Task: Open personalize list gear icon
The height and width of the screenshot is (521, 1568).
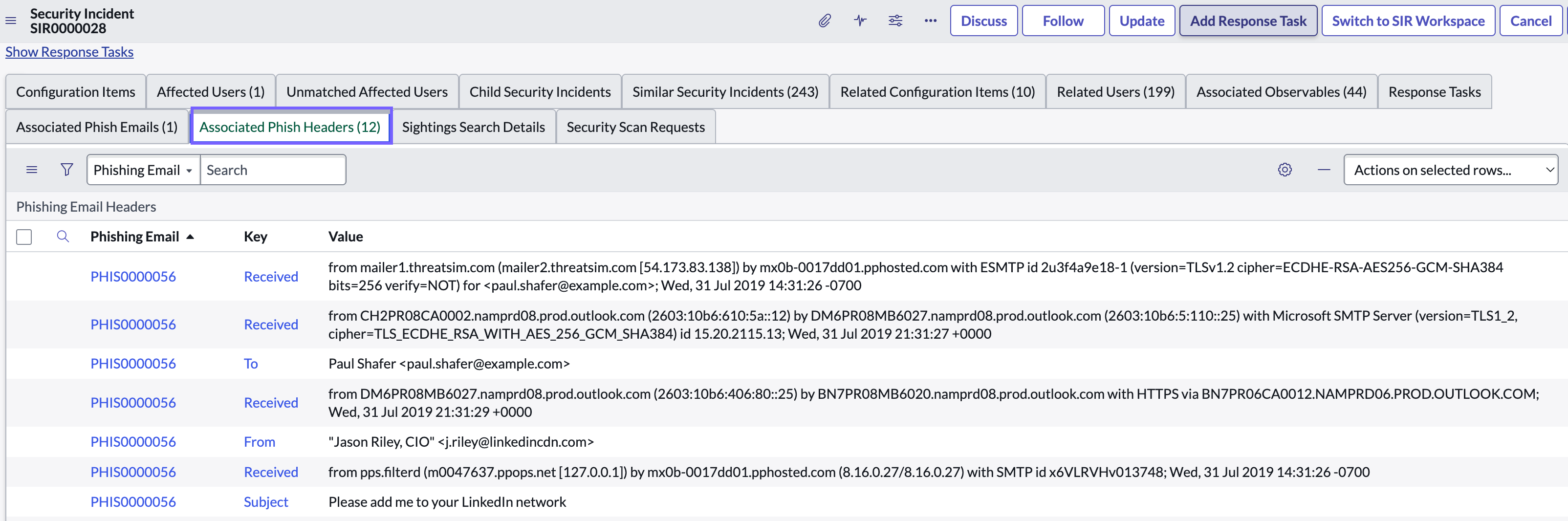Action: click(x=1285, y=170)
